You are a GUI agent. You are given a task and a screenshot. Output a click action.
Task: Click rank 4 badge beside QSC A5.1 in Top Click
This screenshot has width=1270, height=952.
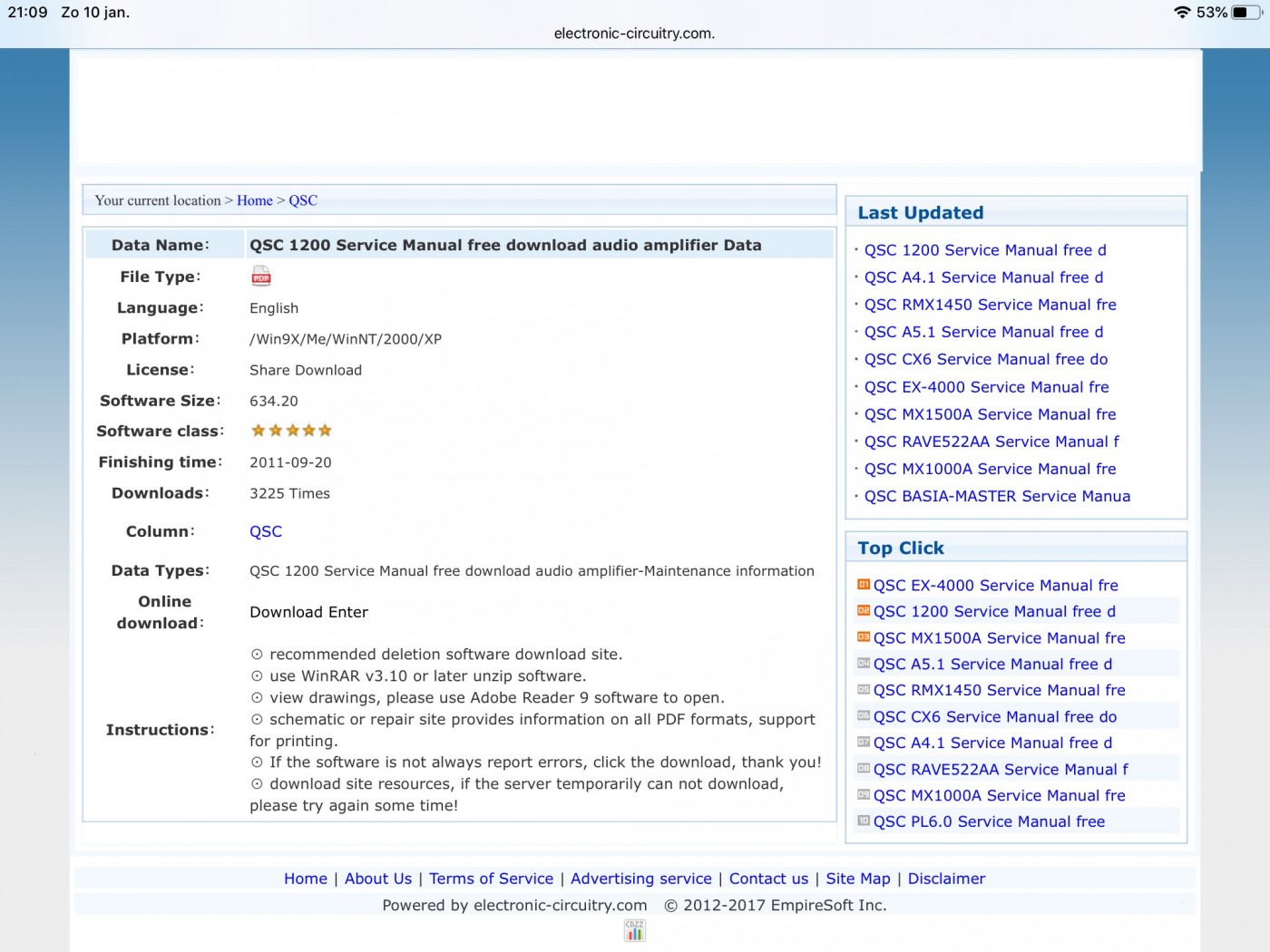click(864, 664)
